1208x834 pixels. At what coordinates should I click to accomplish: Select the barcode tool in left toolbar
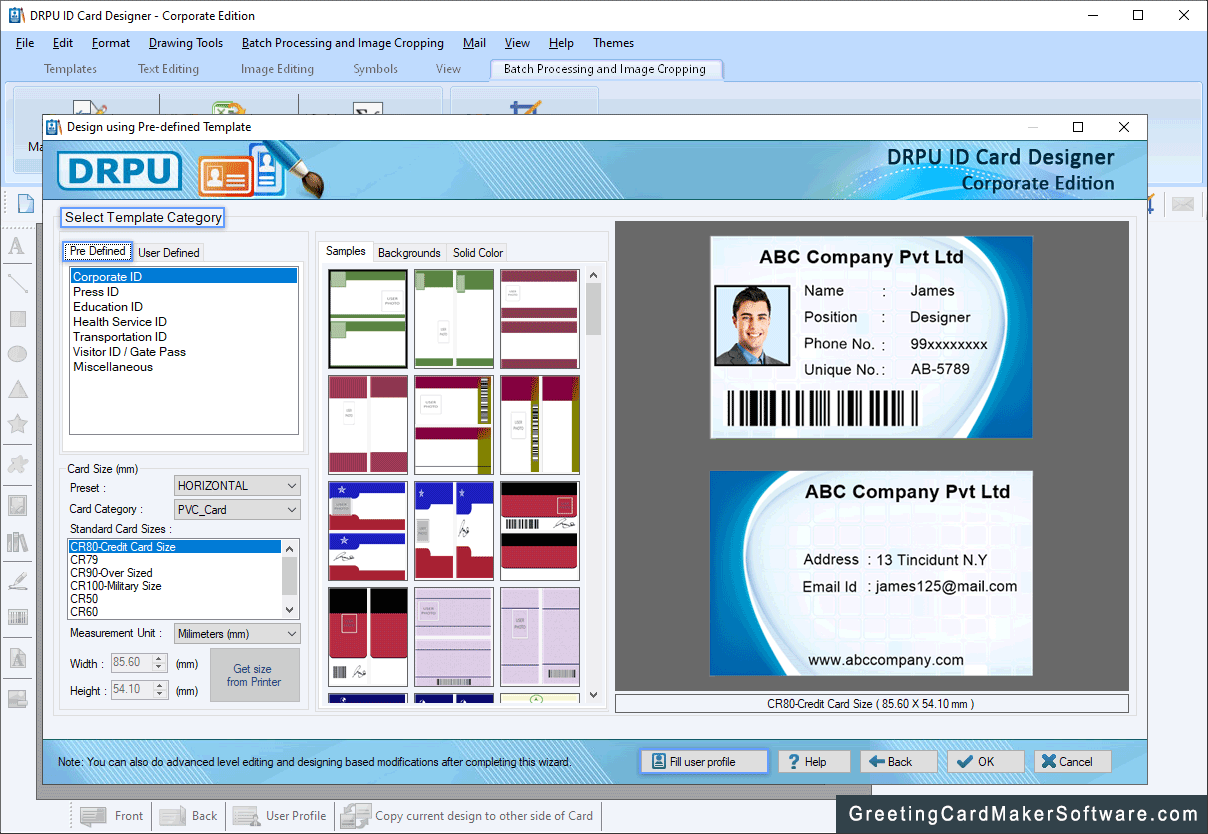pyautogui.click(x=17, y=617)
